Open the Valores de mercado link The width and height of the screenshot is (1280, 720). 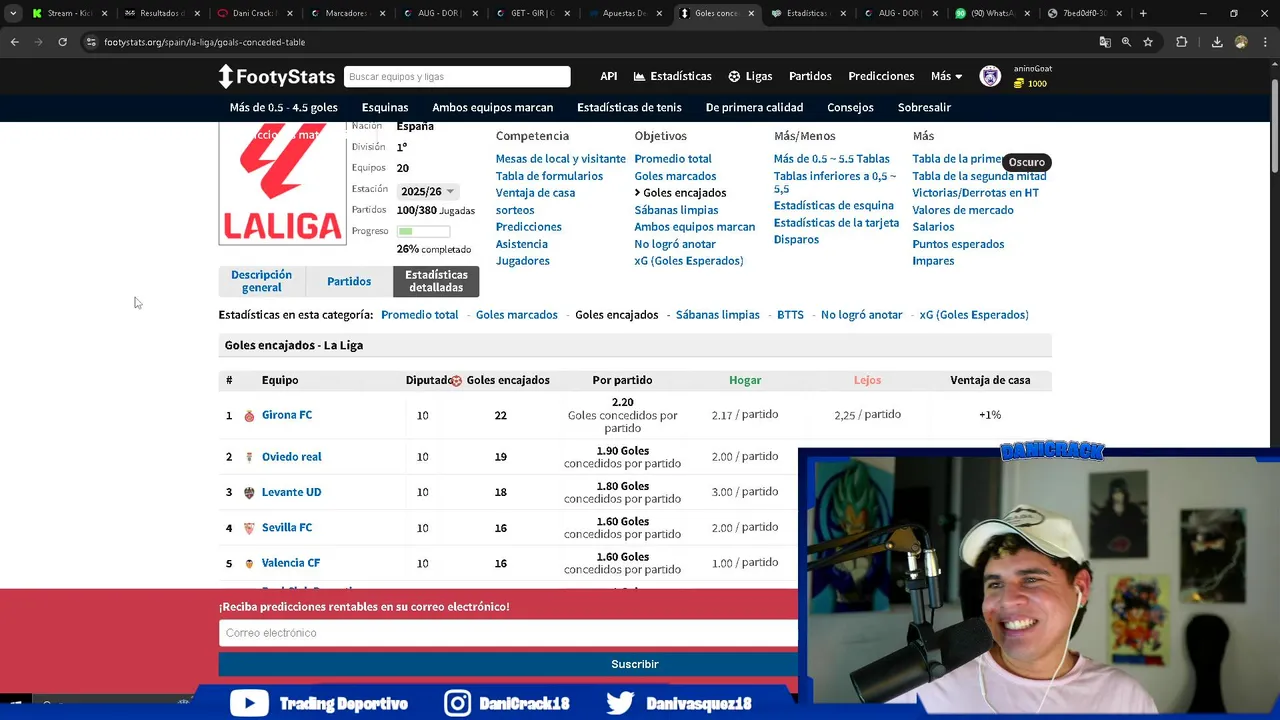tap(963, 210)
